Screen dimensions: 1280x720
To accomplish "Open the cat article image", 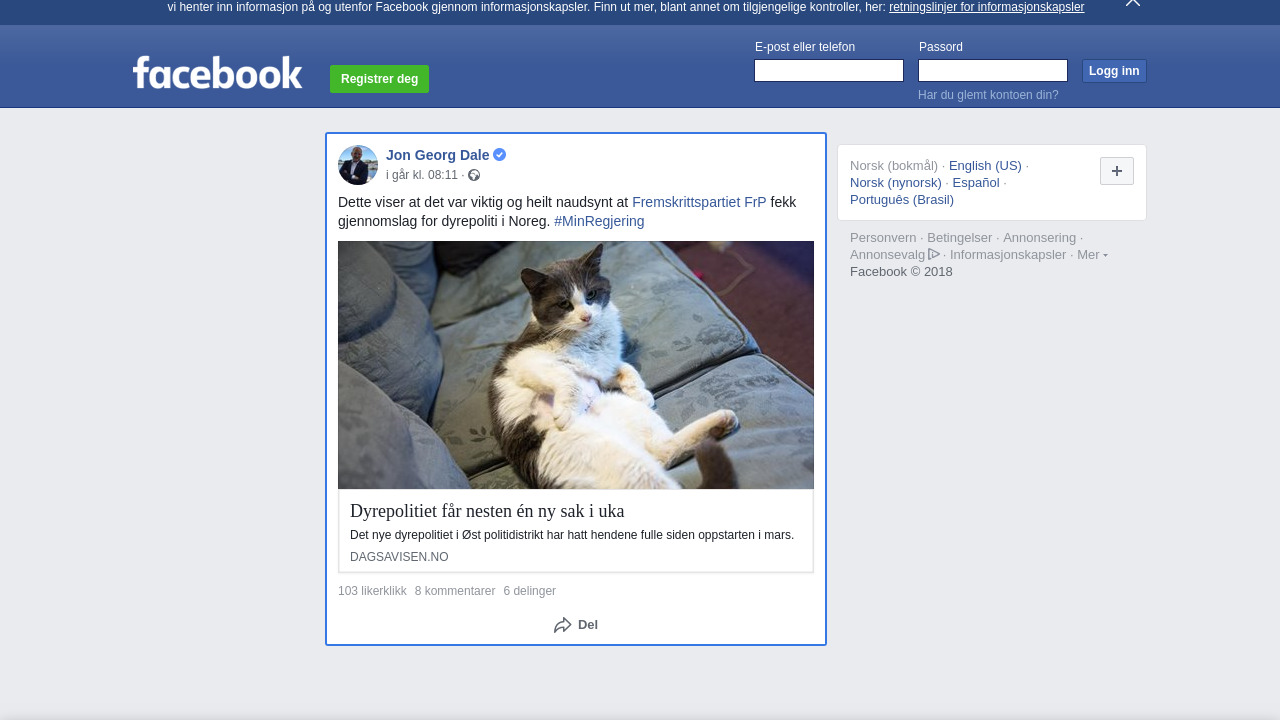I will (576, 365).
